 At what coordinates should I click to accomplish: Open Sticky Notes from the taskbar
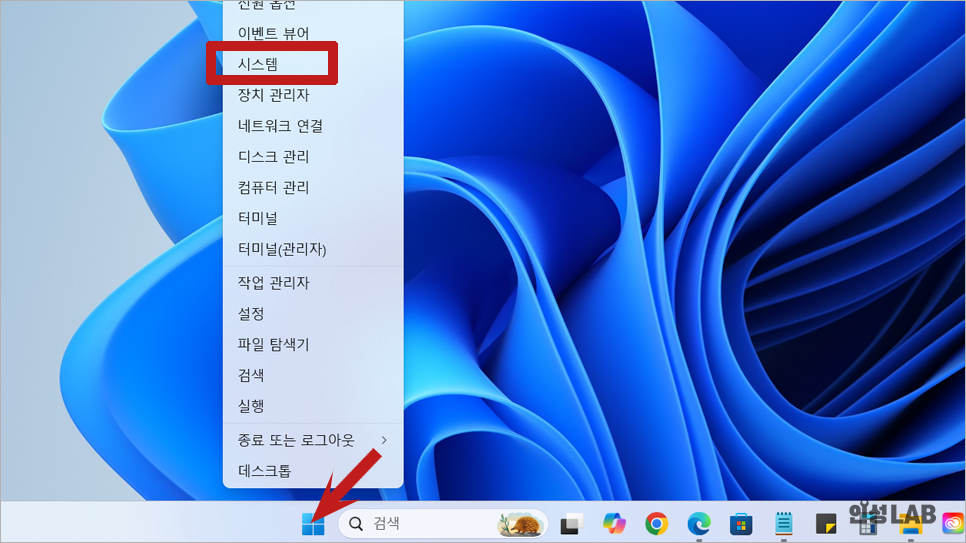point(826,524)
